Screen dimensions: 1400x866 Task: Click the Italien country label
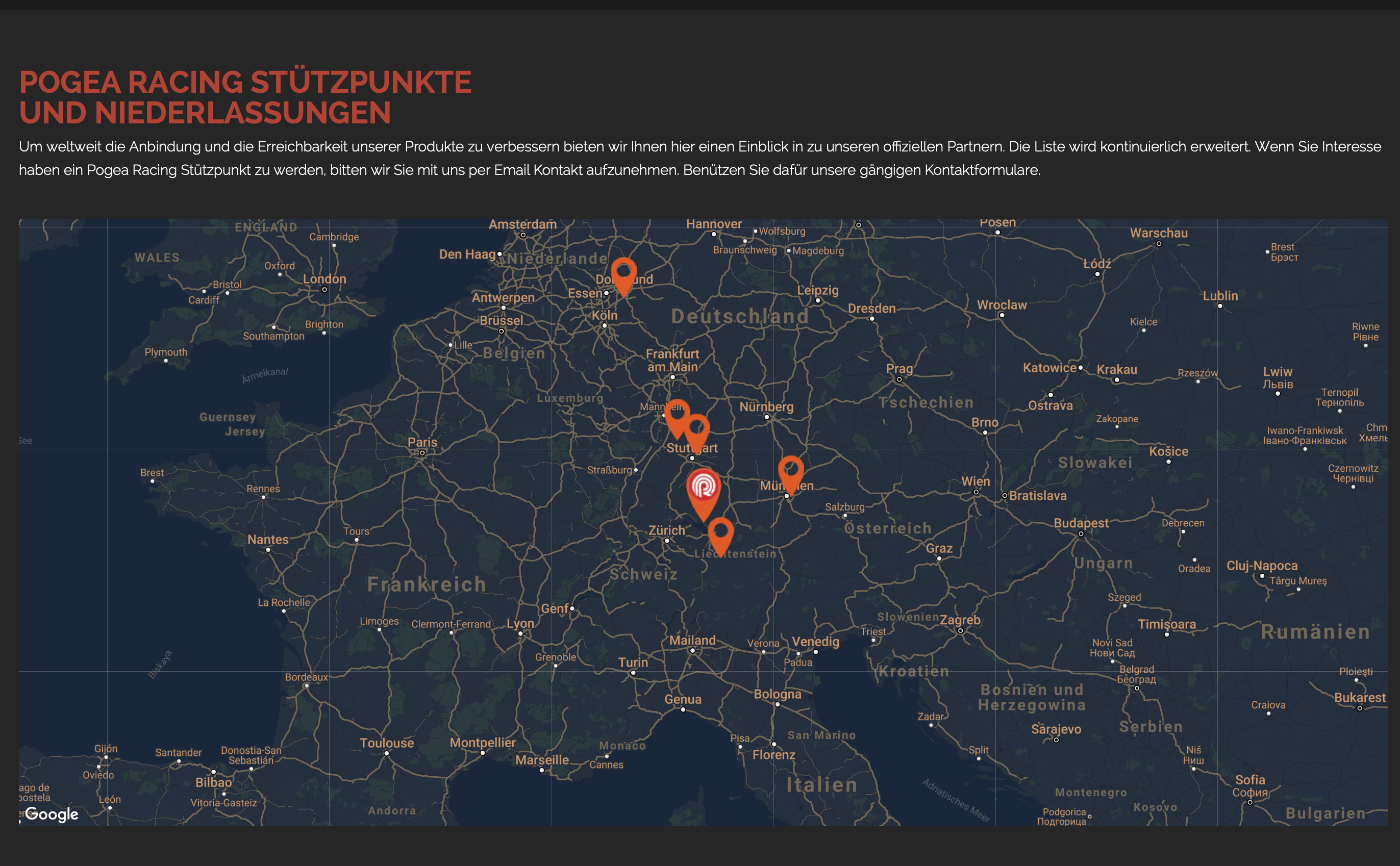click(822, 785)
